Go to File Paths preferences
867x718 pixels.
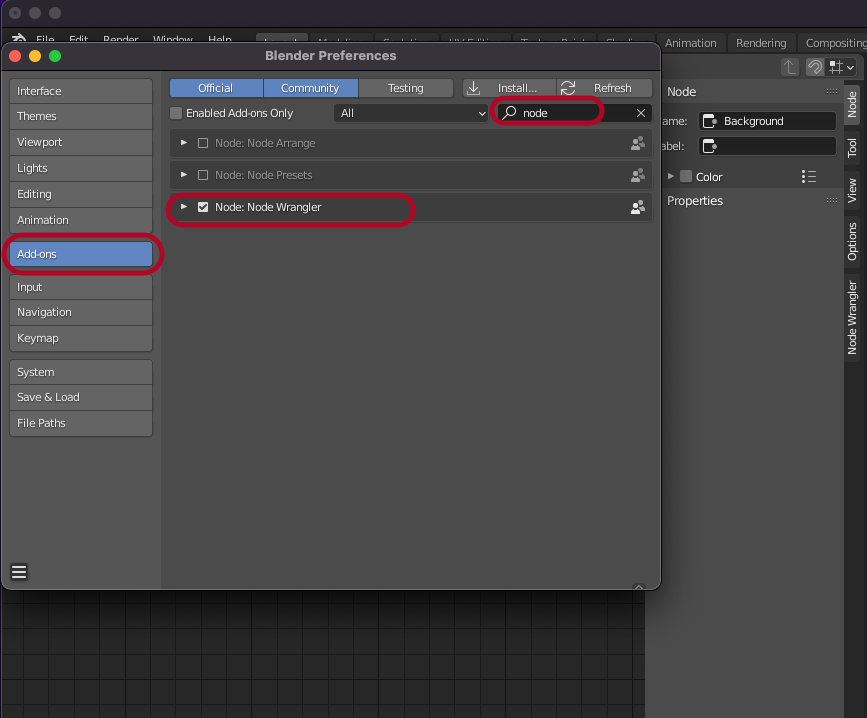[81, 423]
